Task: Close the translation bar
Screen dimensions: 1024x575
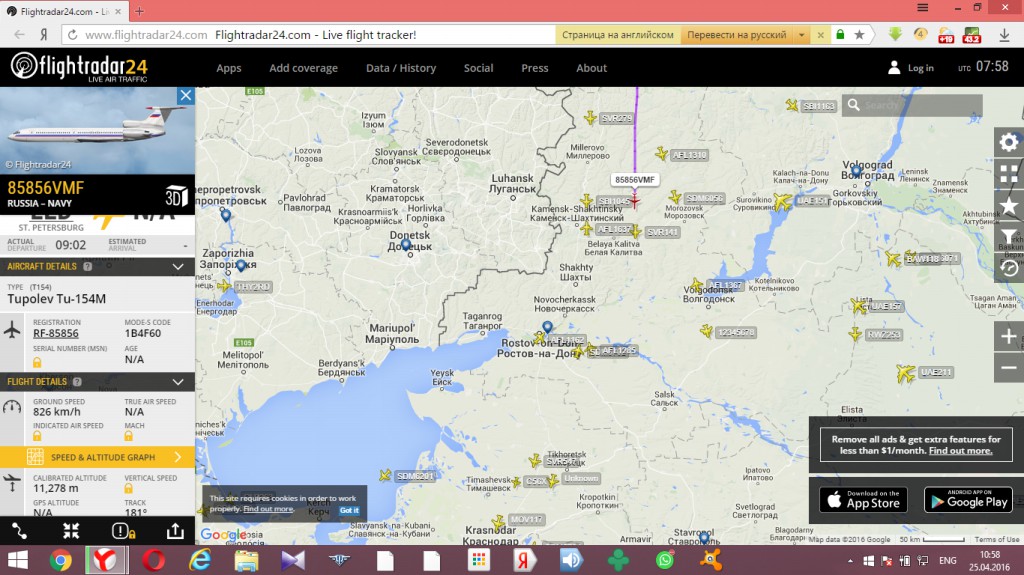Action: point(821,35)
